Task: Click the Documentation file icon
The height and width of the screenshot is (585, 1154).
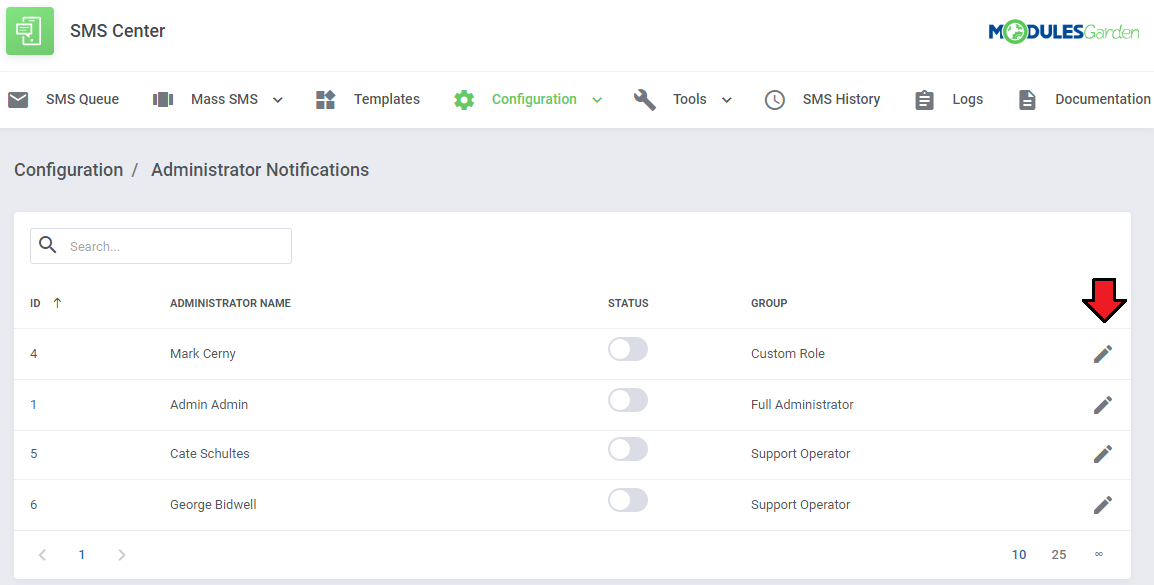Action: (x=1027, y=99)
